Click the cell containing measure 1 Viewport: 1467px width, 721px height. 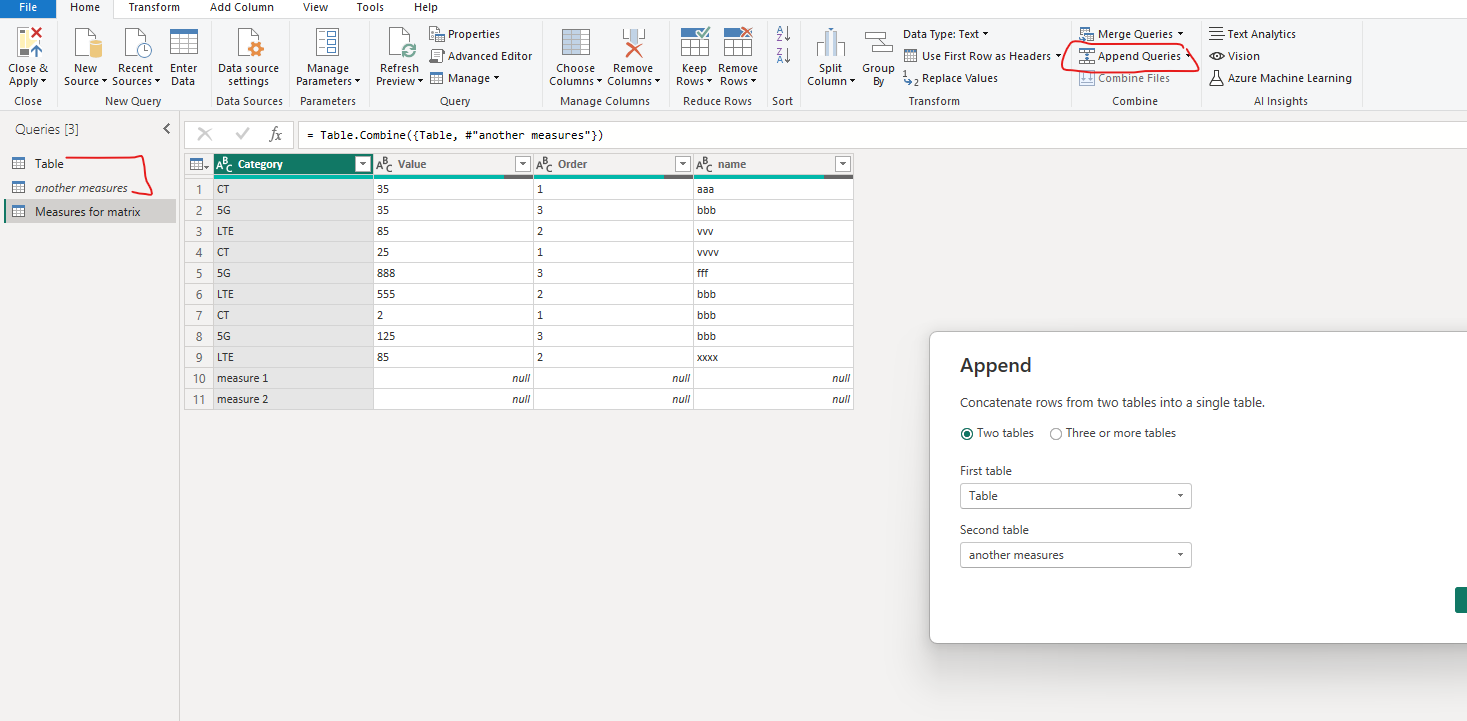293,378
